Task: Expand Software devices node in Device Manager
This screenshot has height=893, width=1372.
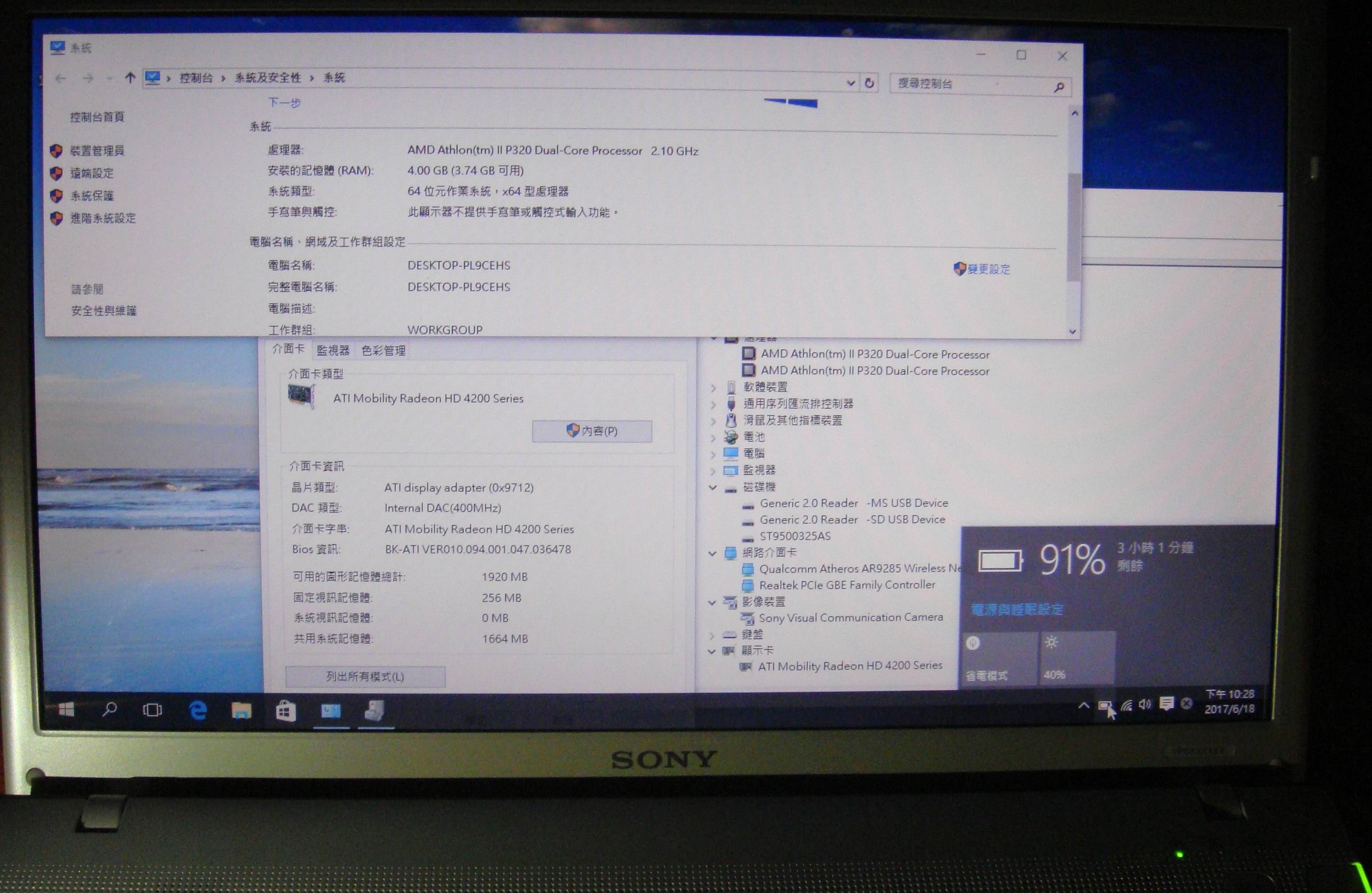Action: click(x=714, y=387)
